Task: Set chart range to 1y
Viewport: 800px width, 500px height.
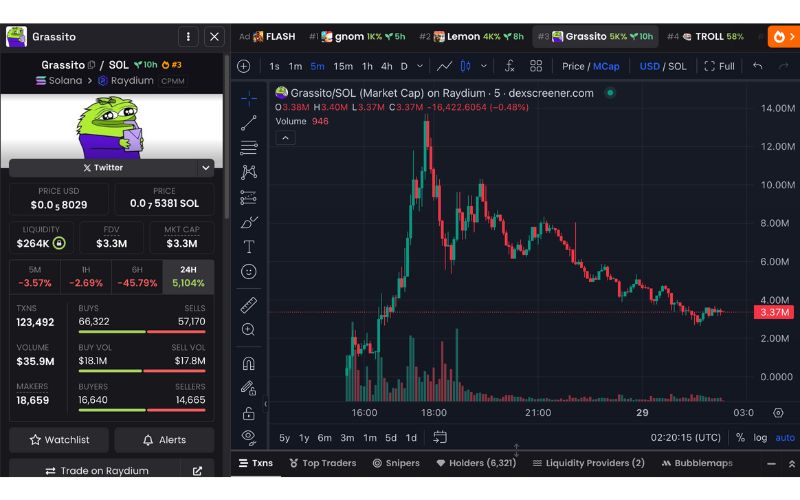Action: [304, 438]
